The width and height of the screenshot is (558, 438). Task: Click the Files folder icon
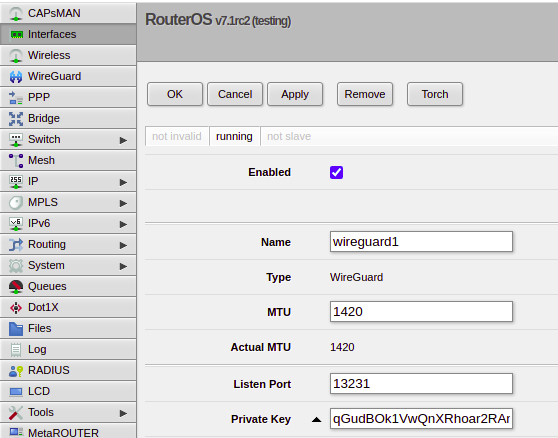click(16, 328)
